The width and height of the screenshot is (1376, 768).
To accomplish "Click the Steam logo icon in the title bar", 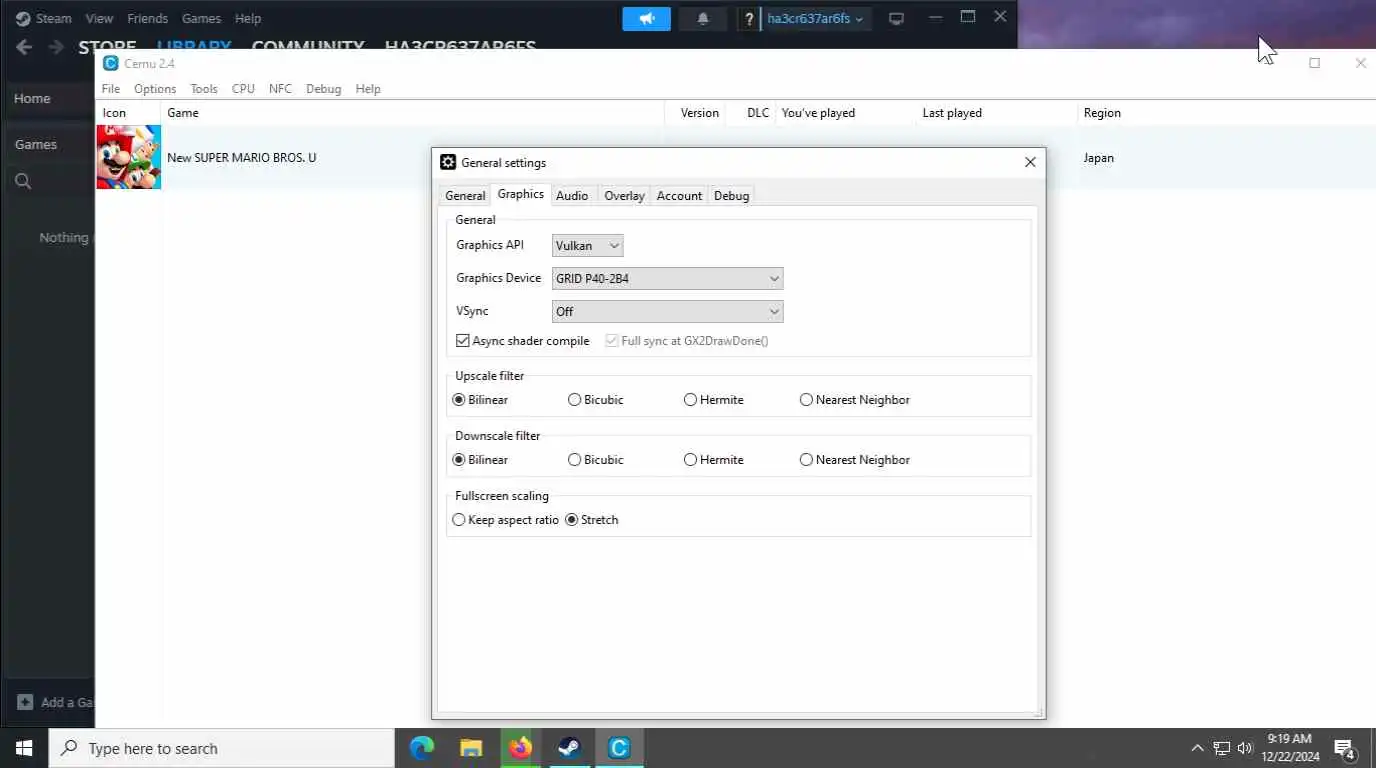I will click(x=23, y=18).
